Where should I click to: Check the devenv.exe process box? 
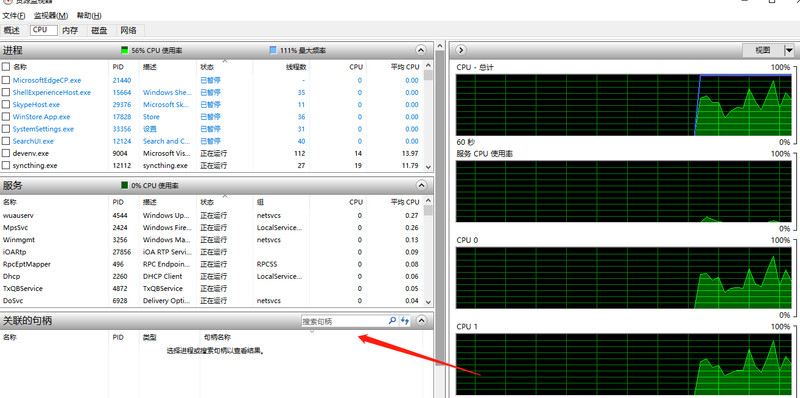pos(6,153)
